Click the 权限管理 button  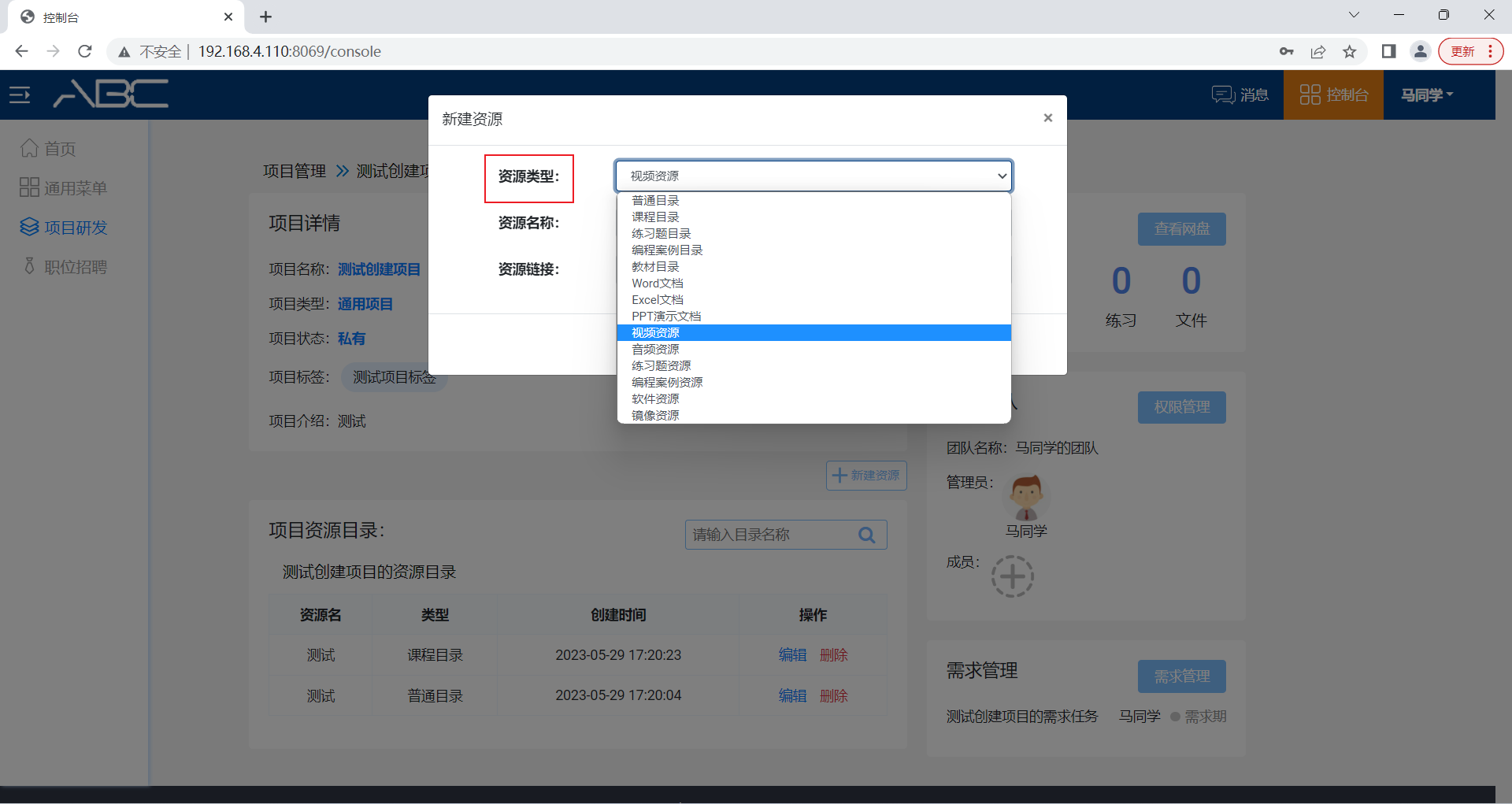[1181, 407]
